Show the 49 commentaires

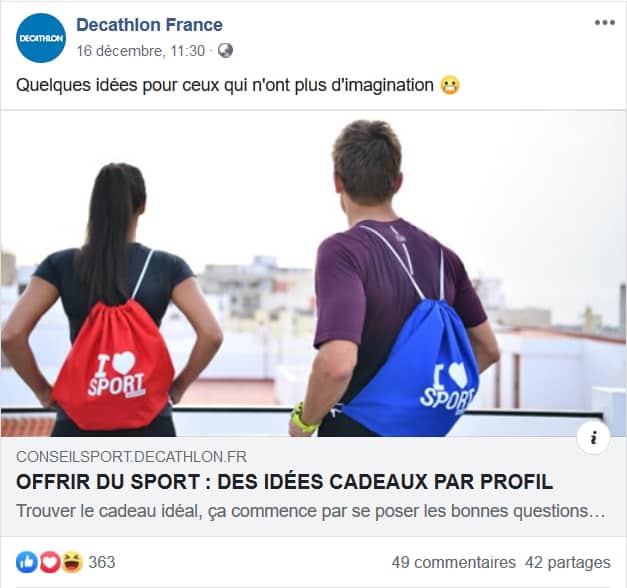coord(453,562)
